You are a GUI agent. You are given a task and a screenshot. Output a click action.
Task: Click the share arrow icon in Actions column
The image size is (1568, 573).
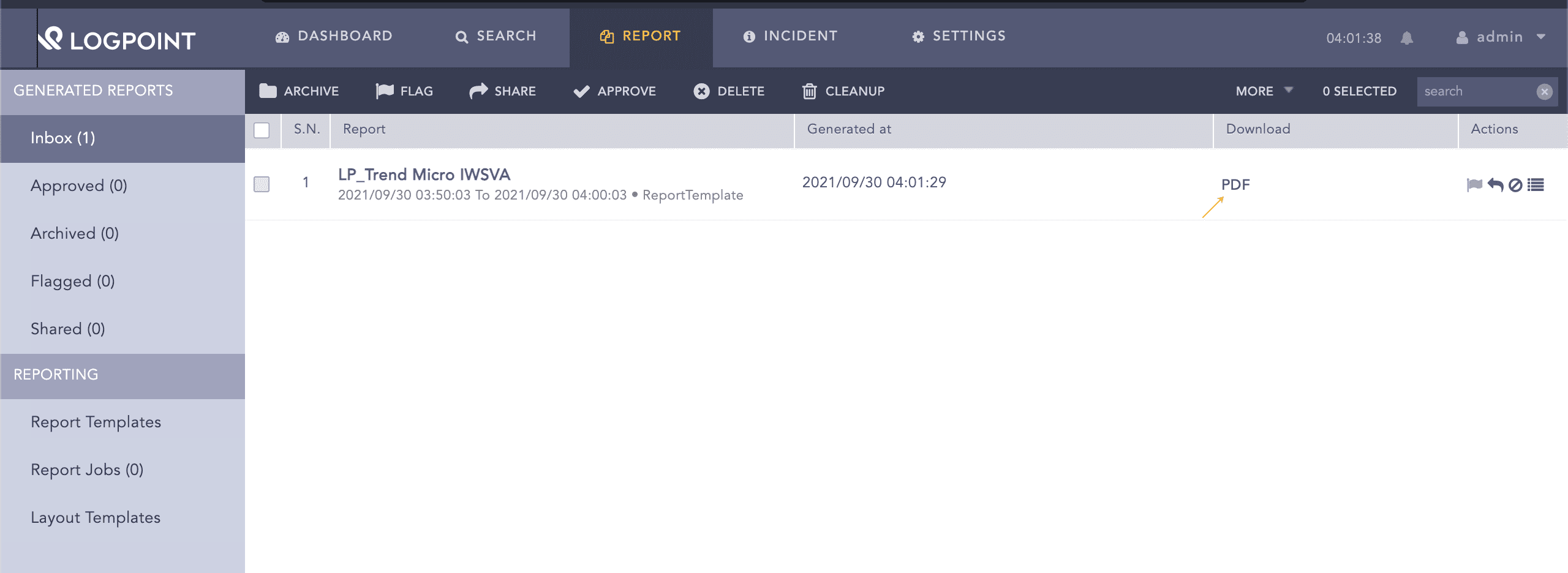(1495, 184)
